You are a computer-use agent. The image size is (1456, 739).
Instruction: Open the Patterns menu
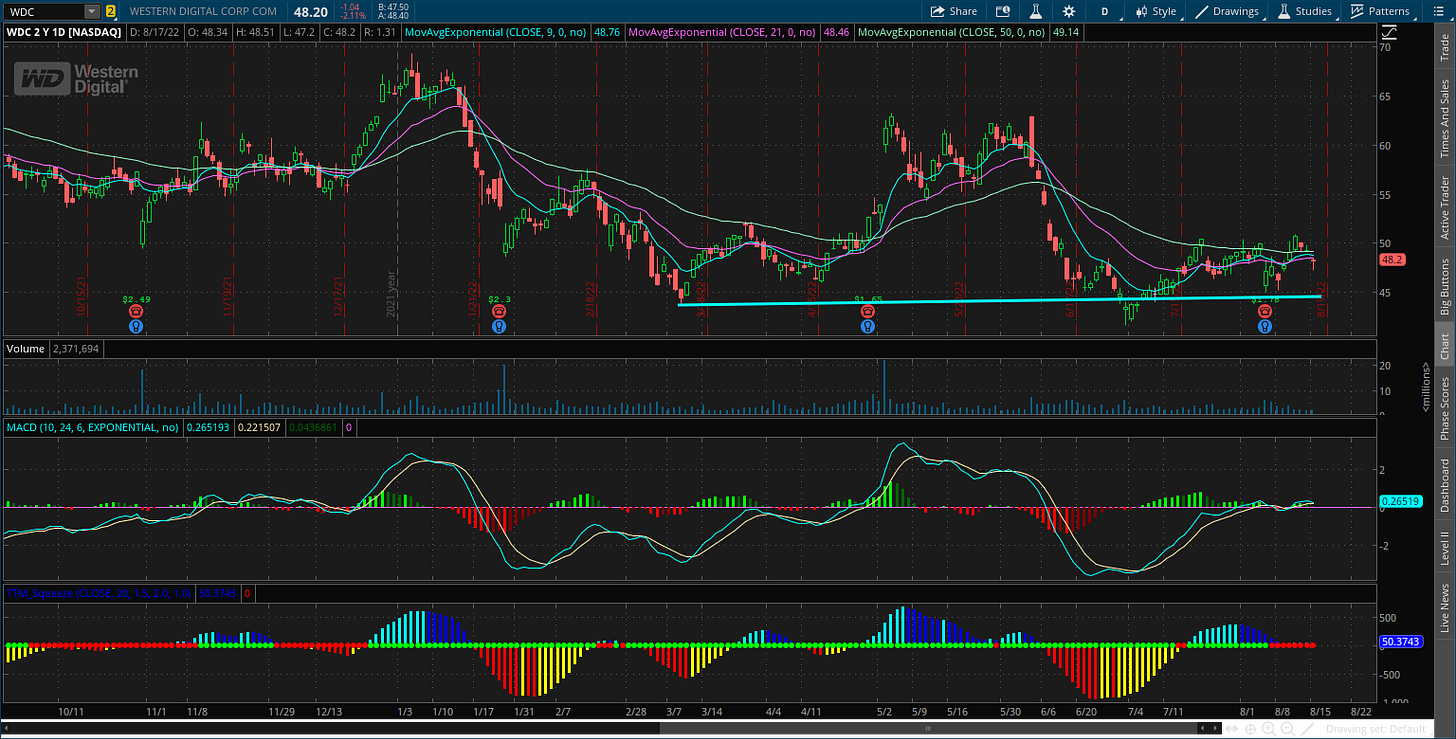[1380, 11]
